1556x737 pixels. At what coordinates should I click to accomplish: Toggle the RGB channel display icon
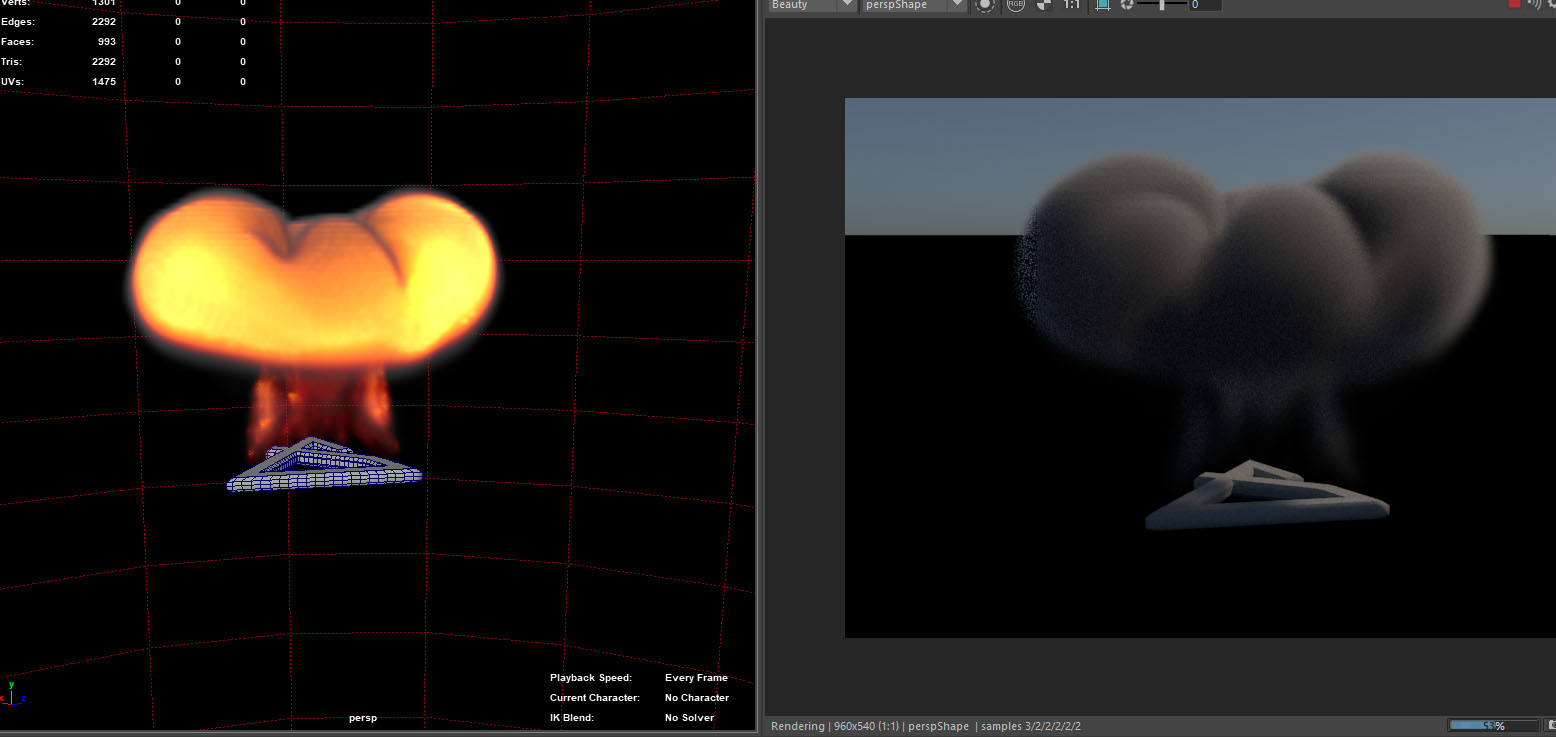[x=1015, y=5]
